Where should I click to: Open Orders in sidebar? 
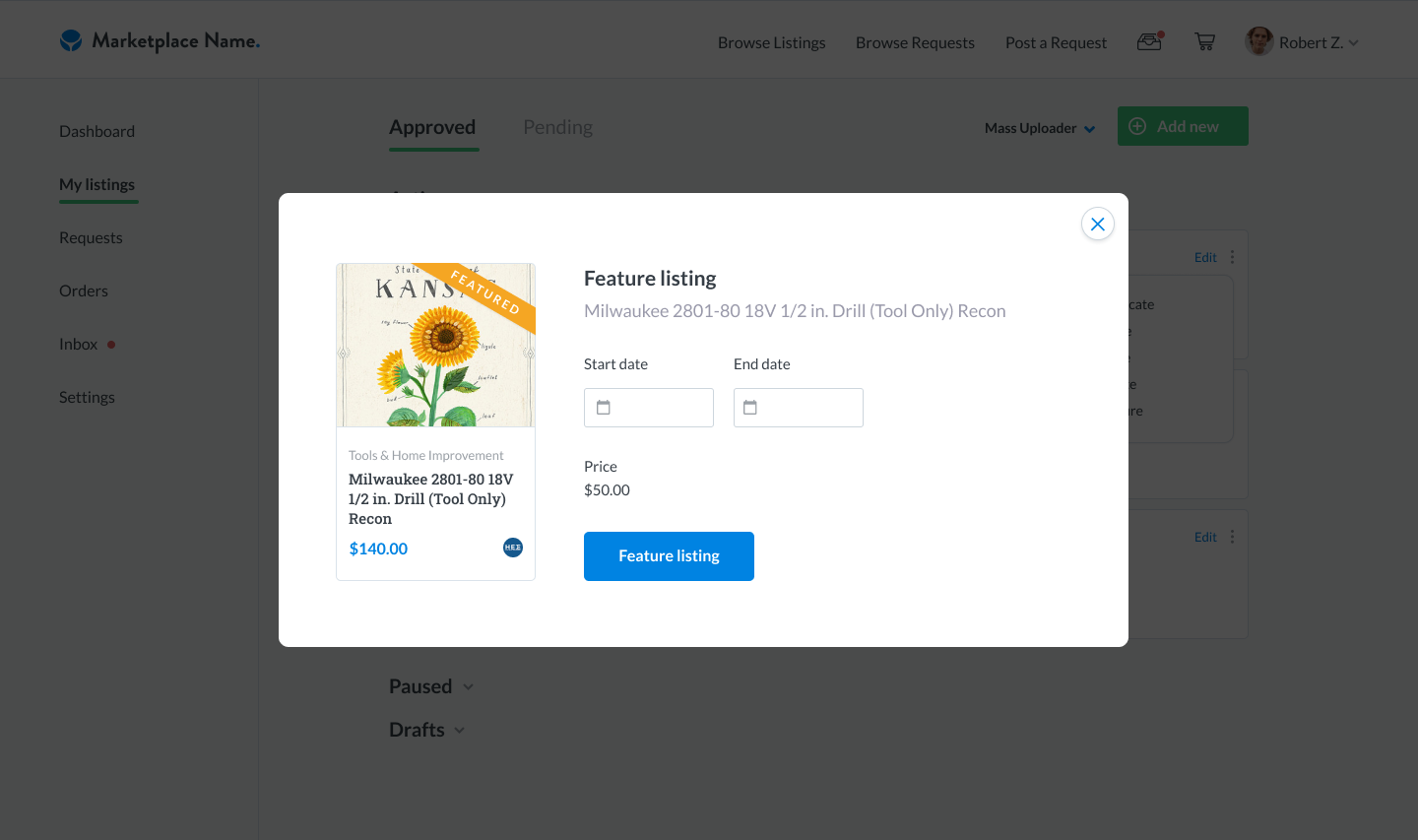(84, 291)
